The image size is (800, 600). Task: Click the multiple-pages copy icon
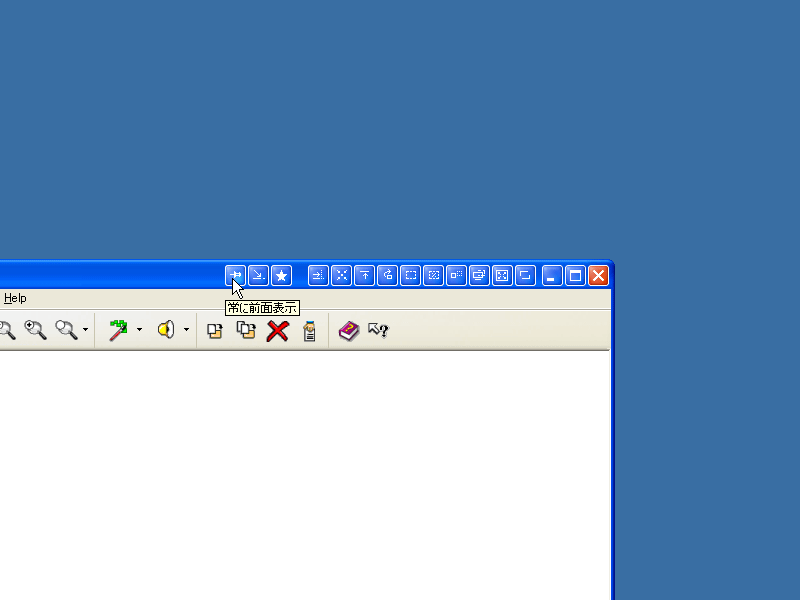(246, 330)
